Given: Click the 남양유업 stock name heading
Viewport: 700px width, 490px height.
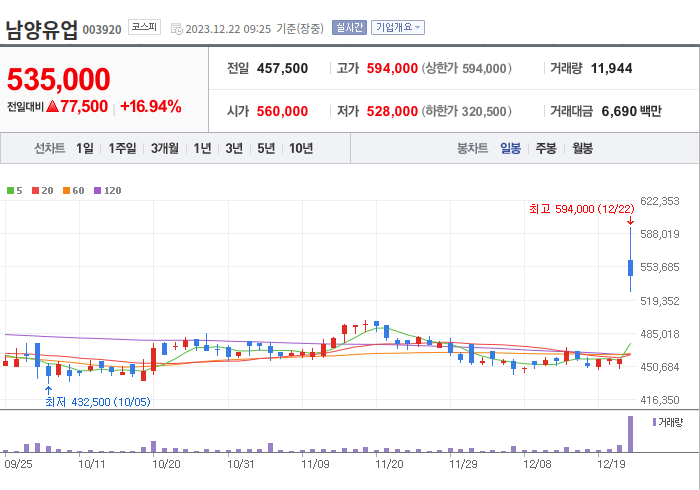Looking at the screenshot, I should tap(42, 30).
